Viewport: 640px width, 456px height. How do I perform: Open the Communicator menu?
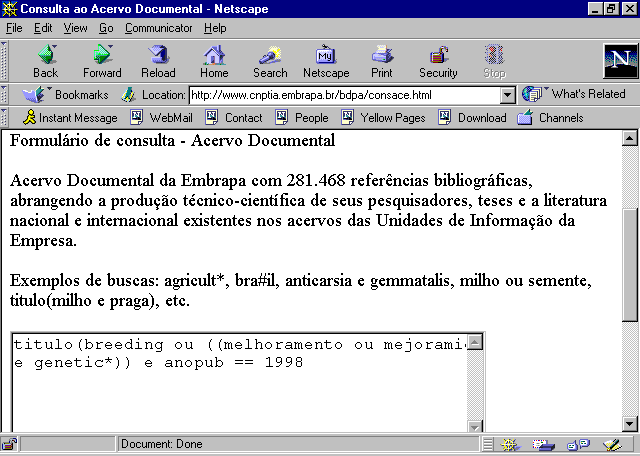pos(158,28)
